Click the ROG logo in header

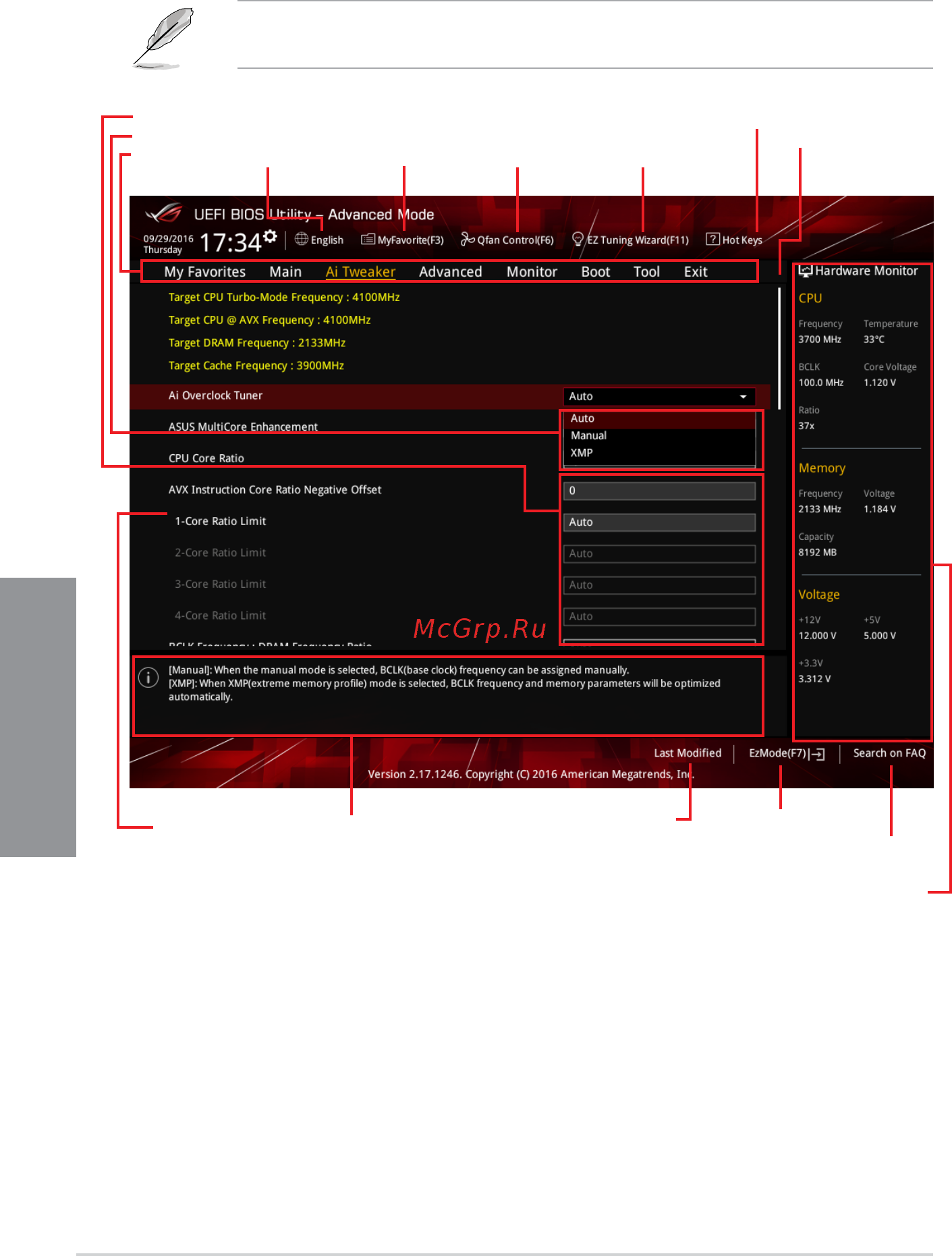point(164,213)
